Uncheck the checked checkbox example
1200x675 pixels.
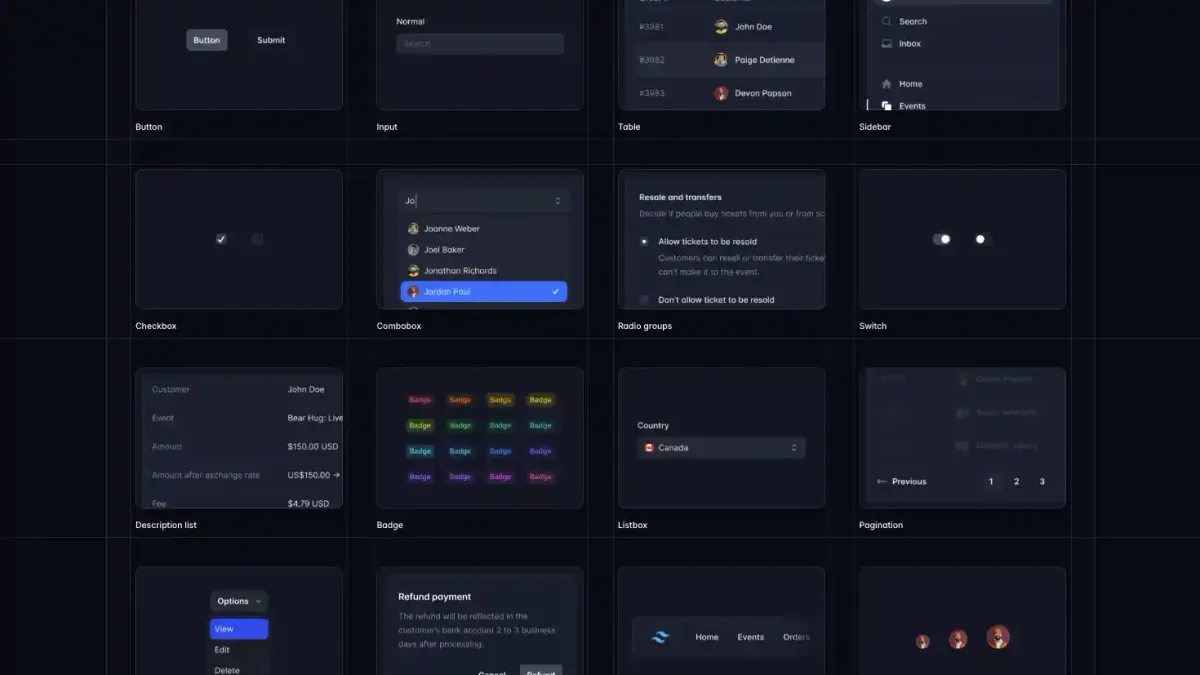pos(221,239)
